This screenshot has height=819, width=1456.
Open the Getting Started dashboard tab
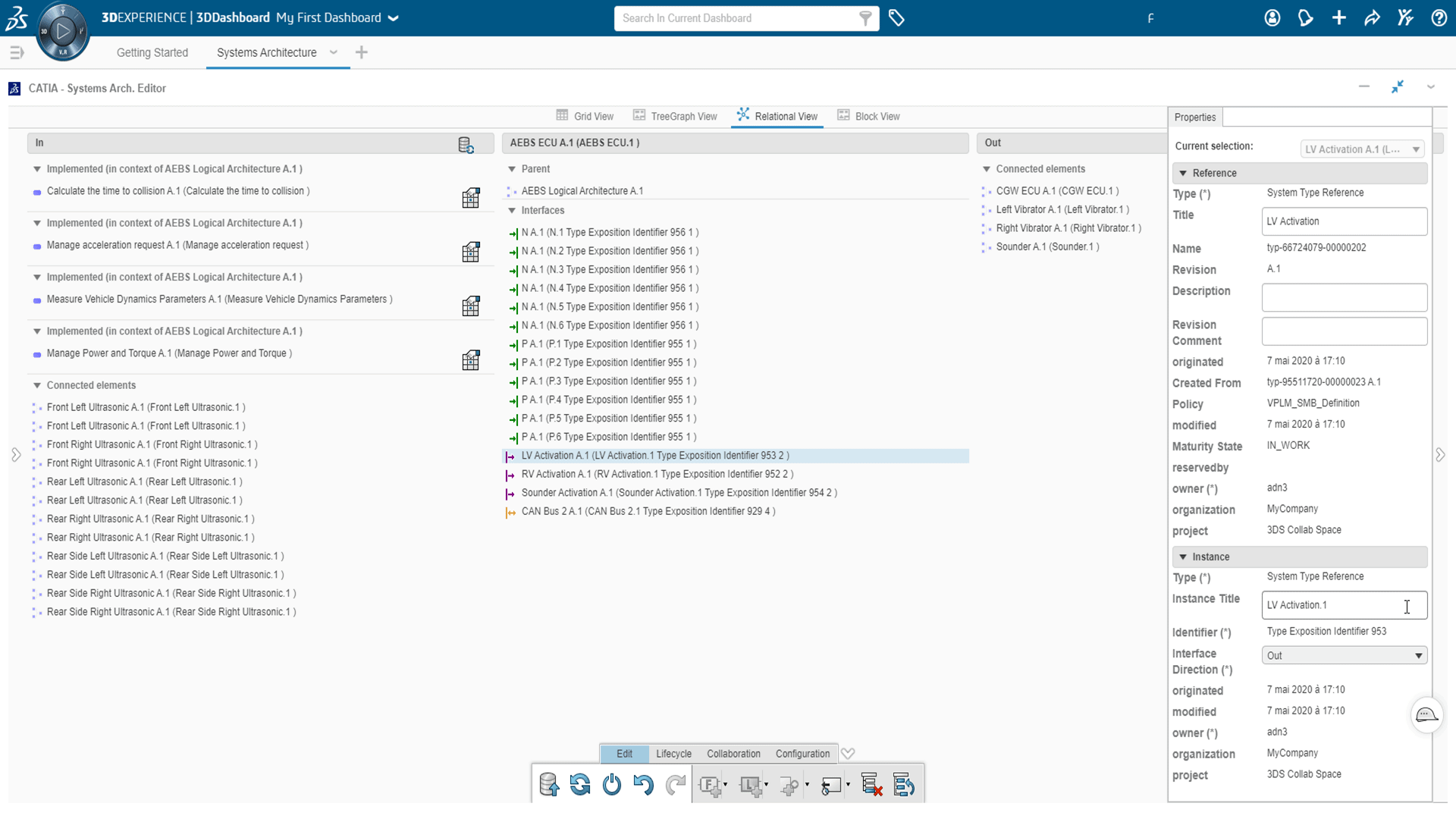point(152,52)
